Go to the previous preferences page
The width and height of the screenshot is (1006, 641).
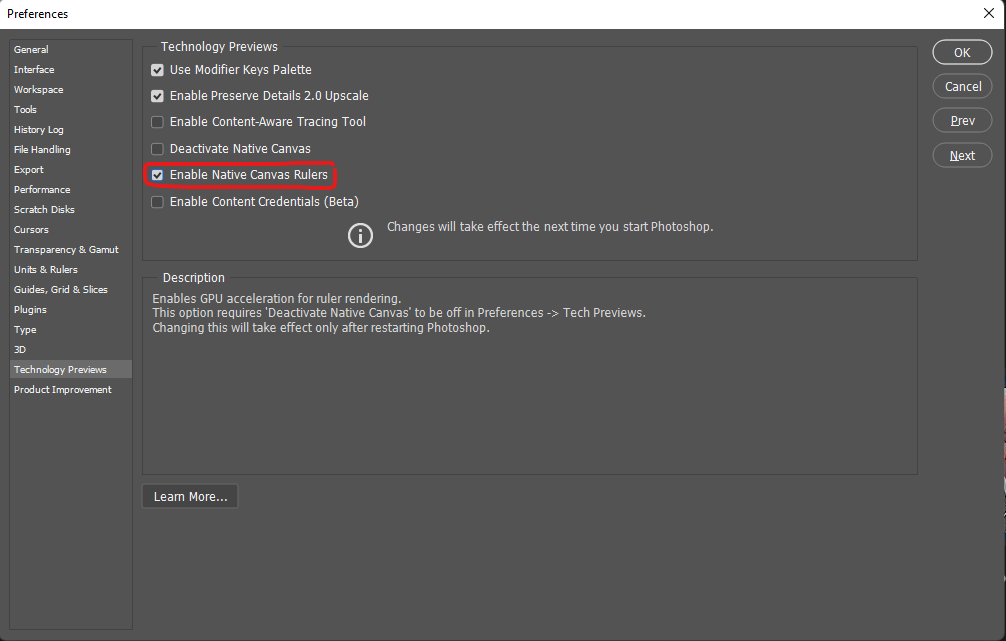pos(961,120)
